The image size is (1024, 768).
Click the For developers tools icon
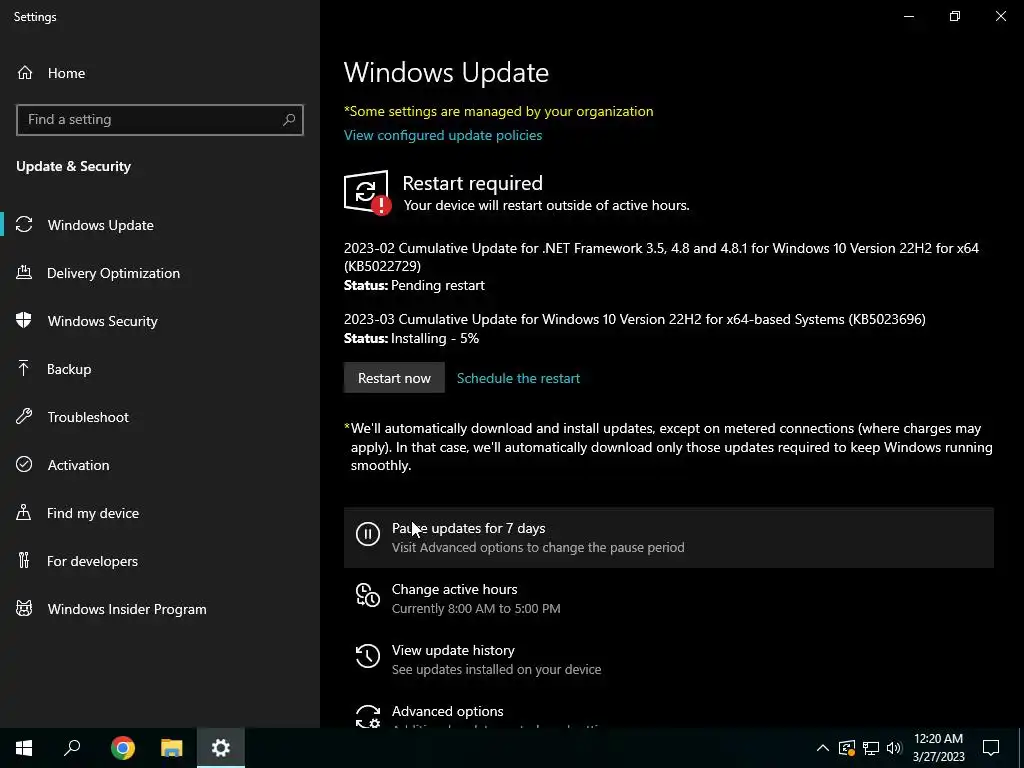[24, 561]
